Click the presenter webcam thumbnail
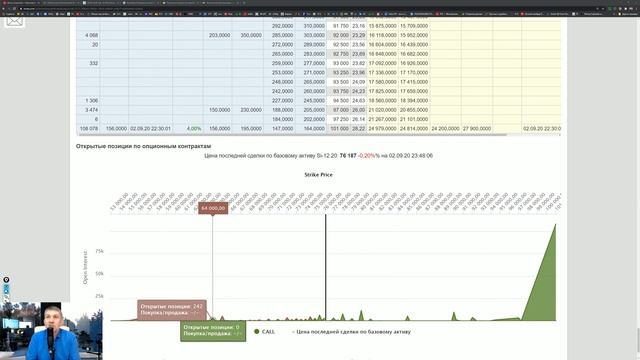The height and width of the screenshot is (360, 640). (x=51, y=331)
